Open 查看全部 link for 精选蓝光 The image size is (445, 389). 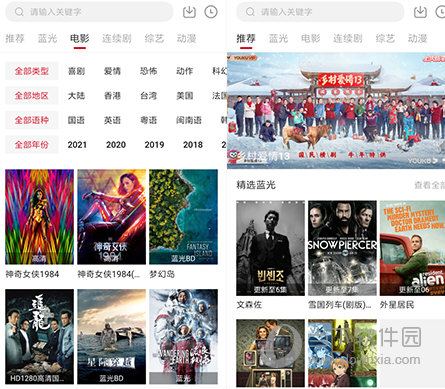430,185
